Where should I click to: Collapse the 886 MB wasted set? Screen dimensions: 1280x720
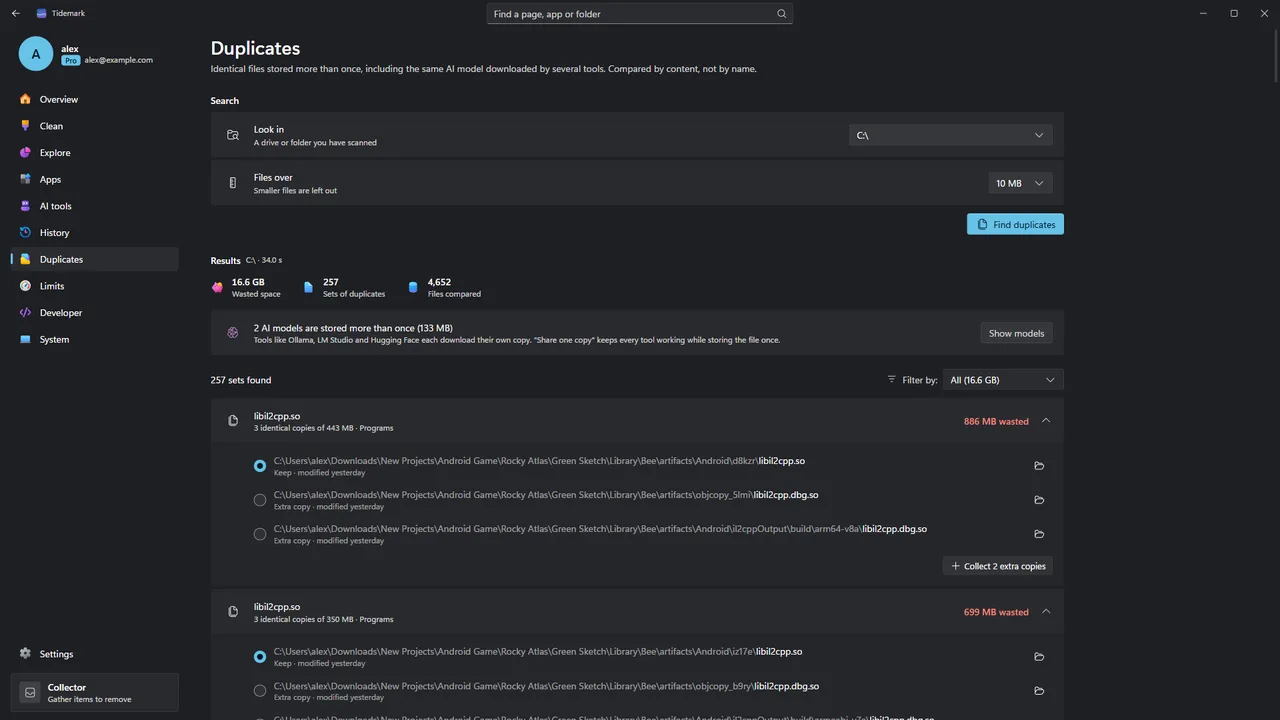tap(1046, 421)
